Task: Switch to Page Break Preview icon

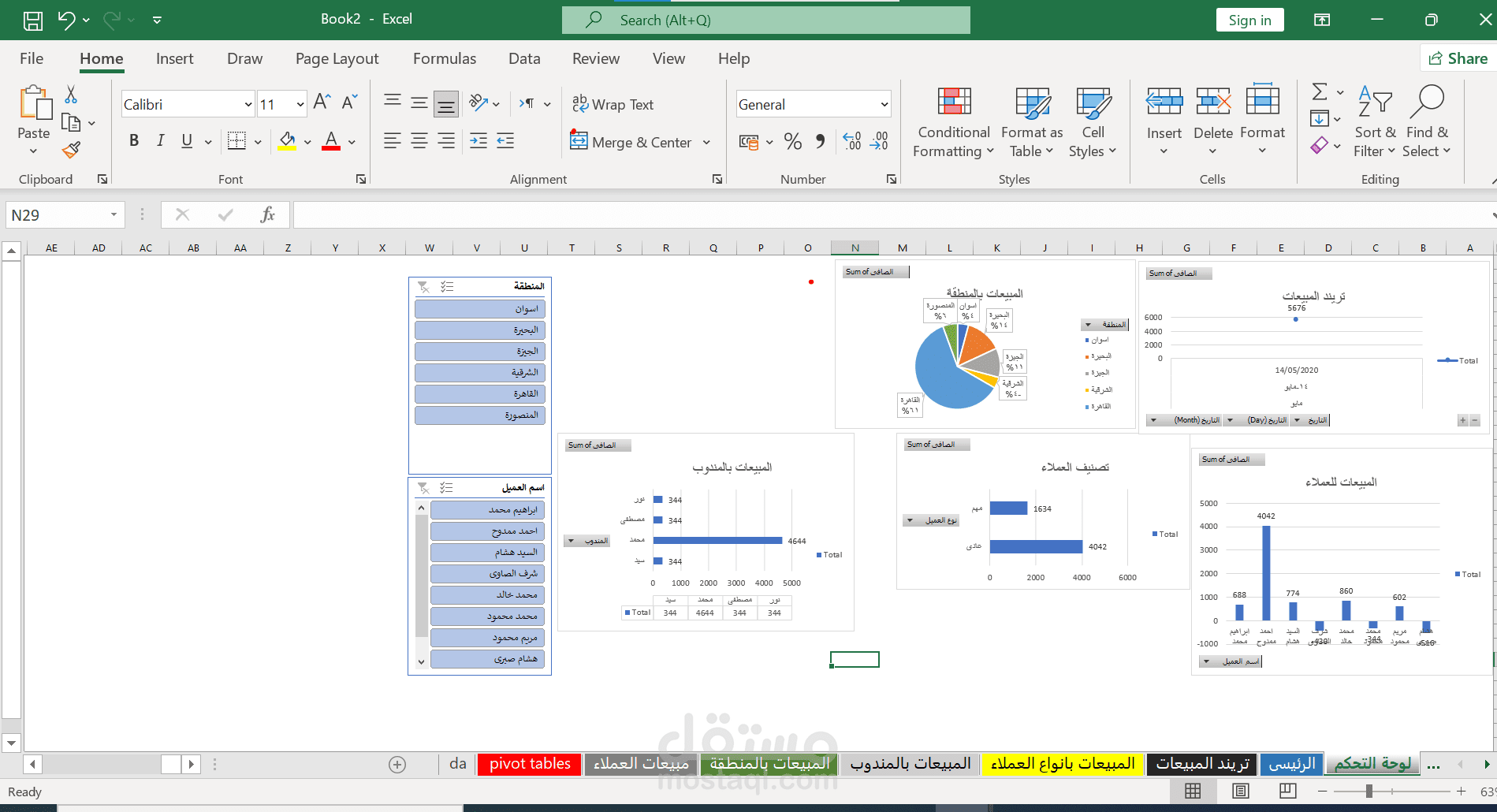Action: click(x=1288, y=791)
